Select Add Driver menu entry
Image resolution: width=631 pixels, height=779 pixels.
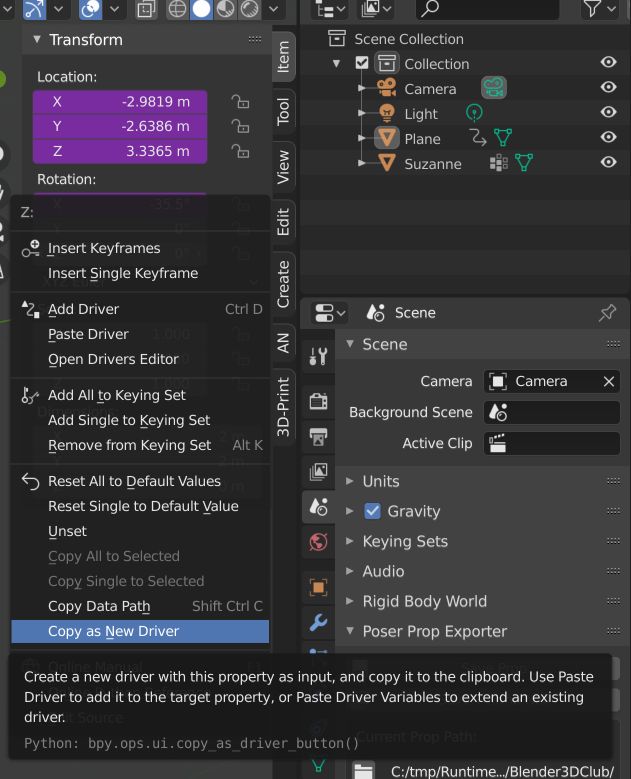click(141, 309)
